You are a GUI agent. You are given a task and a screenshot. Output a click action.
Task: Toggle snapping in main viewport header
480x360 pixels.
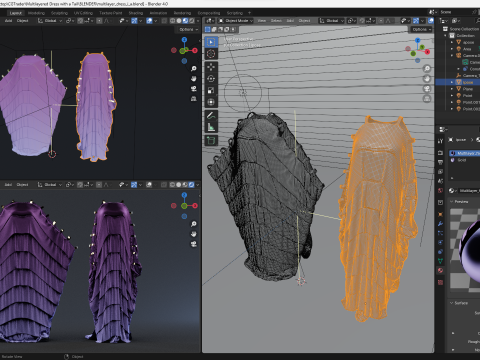[362, 21]
